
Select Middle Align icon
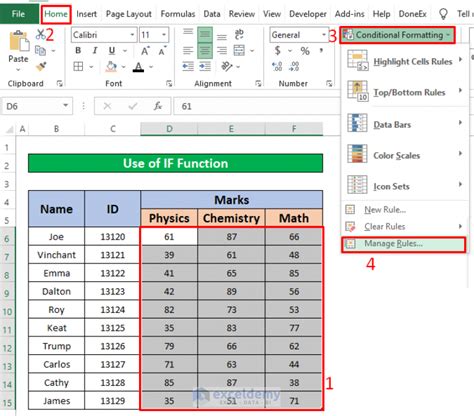[x=205, y=34]
